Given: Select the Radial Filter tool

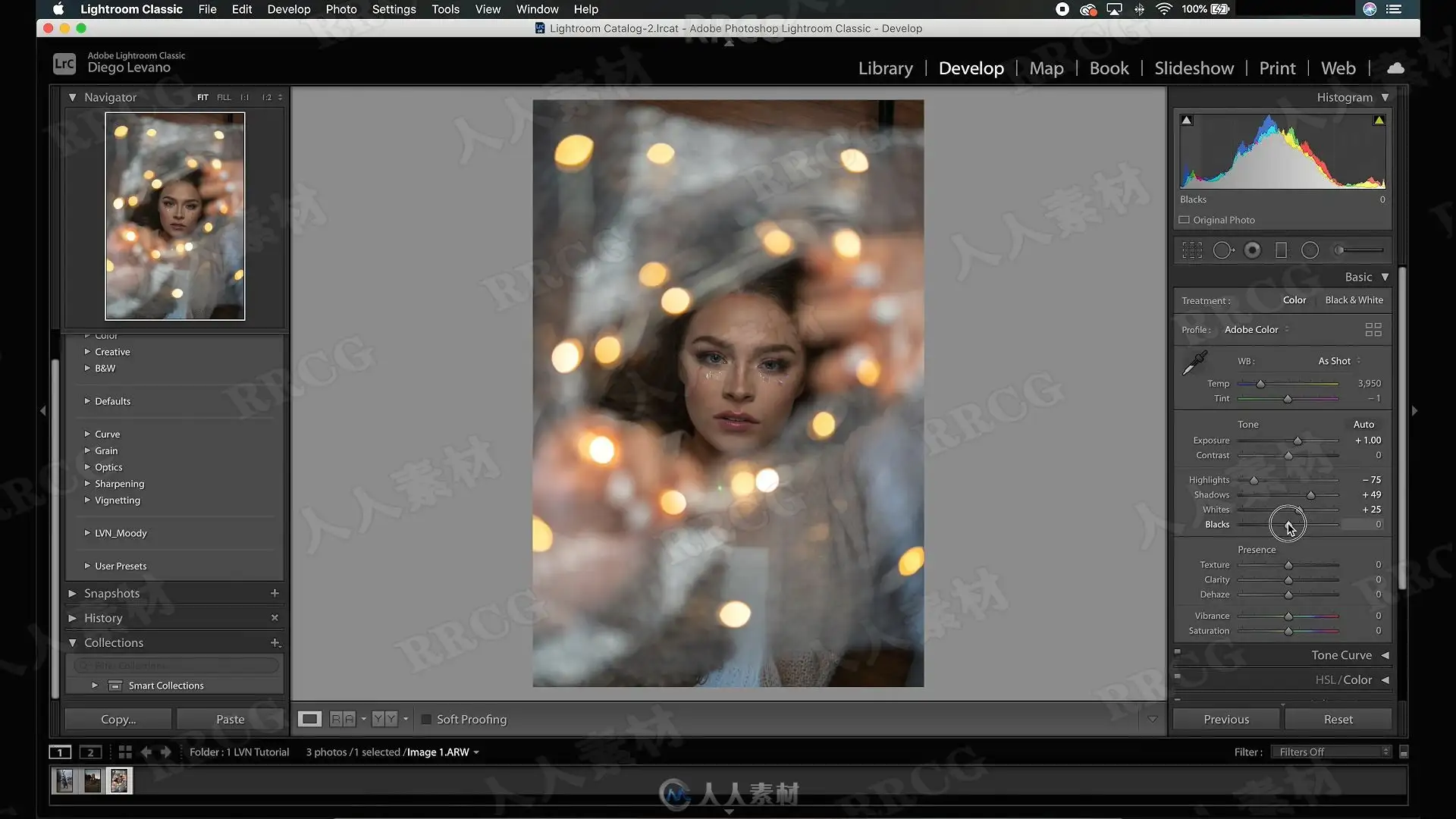Looking at the screenshot, I should 1310,250.
